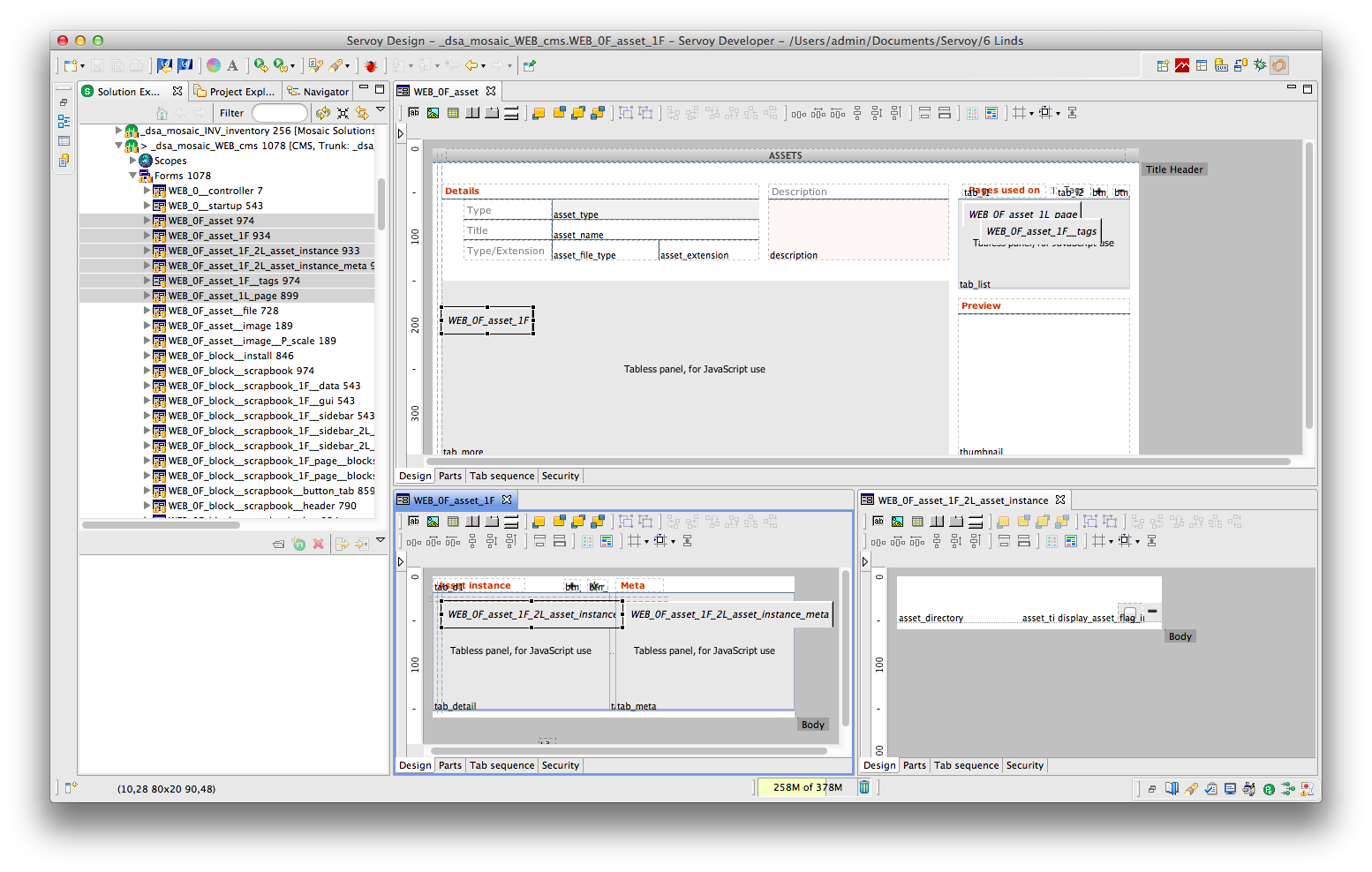
Task: Click the garbage collector trash icon
Action: tap(864, 787)
